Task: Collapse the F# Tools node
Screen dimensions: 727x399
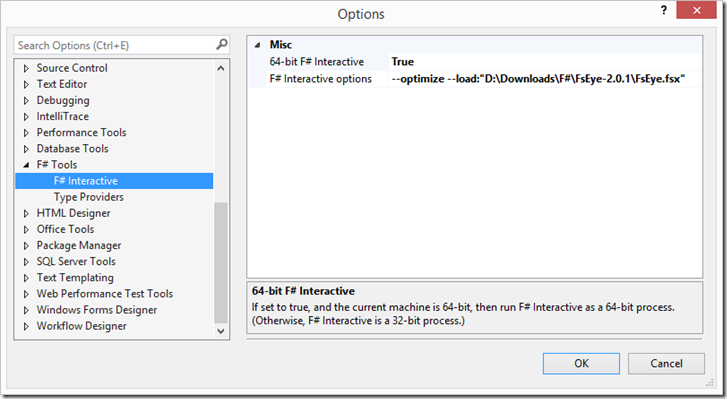Action: (x=26, y=165)
